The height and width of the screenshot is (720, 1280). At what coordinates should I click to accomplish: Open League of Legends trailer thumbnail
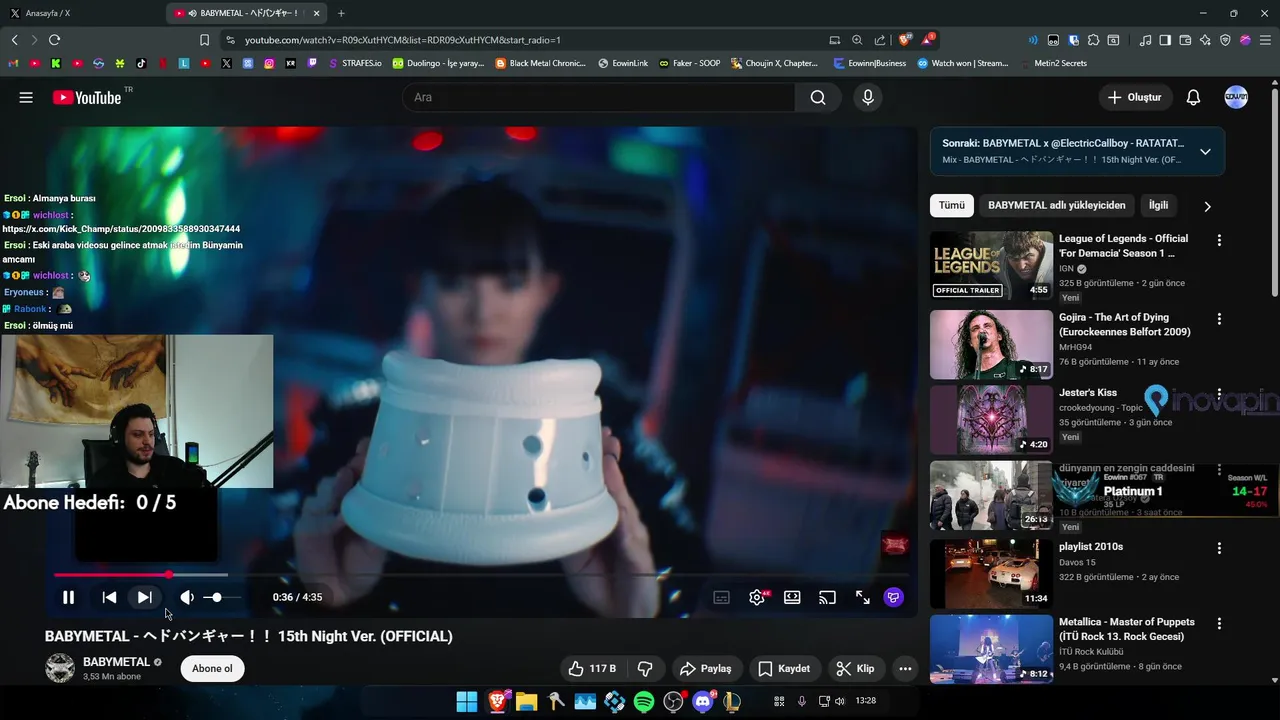coord(991,266)
